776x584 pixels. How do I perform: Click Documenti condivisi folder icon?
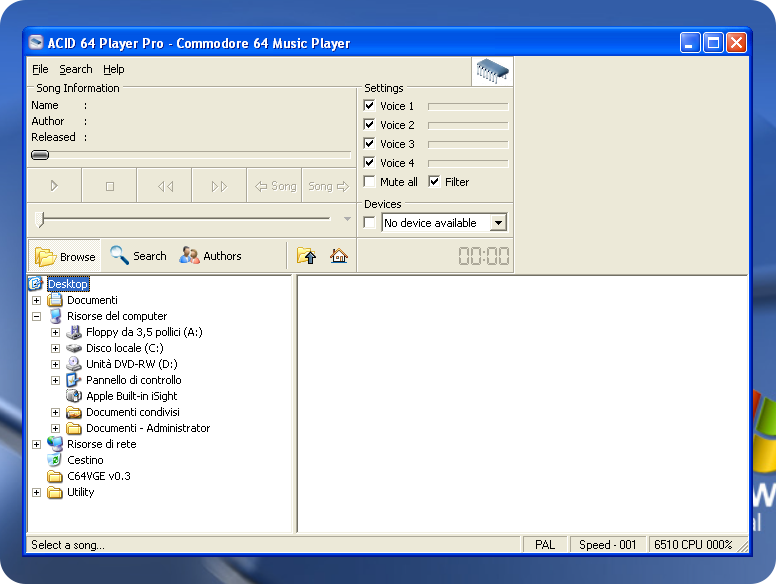pos(74,412)
